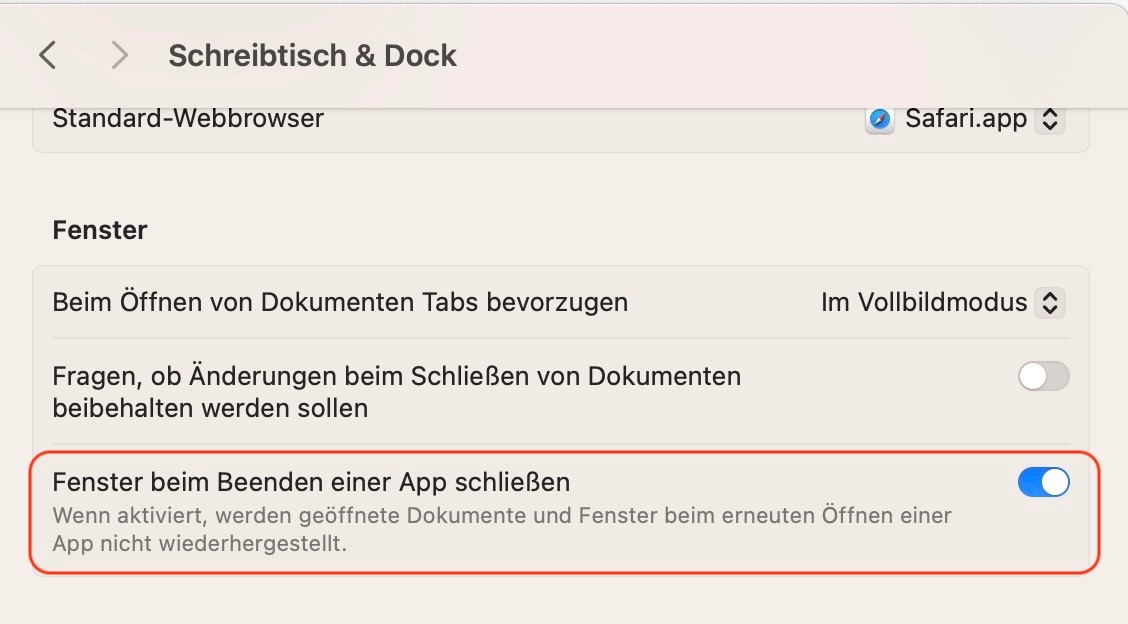Click the Im Vollbildmodus text value
This screenshot has height=624, width=1128.
[x=924, y=302]
